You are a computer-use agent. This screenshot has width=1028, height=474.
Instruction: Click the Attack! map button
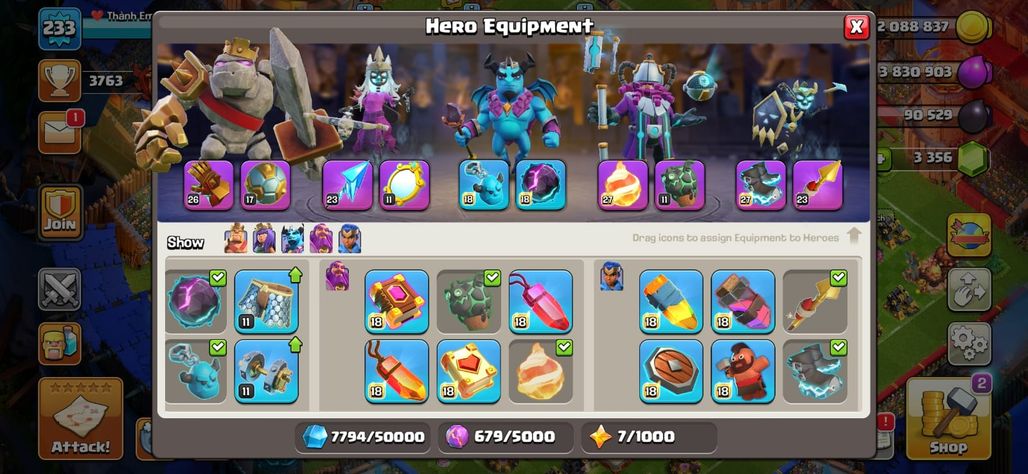pyautogui.click(x=81, y=418)
